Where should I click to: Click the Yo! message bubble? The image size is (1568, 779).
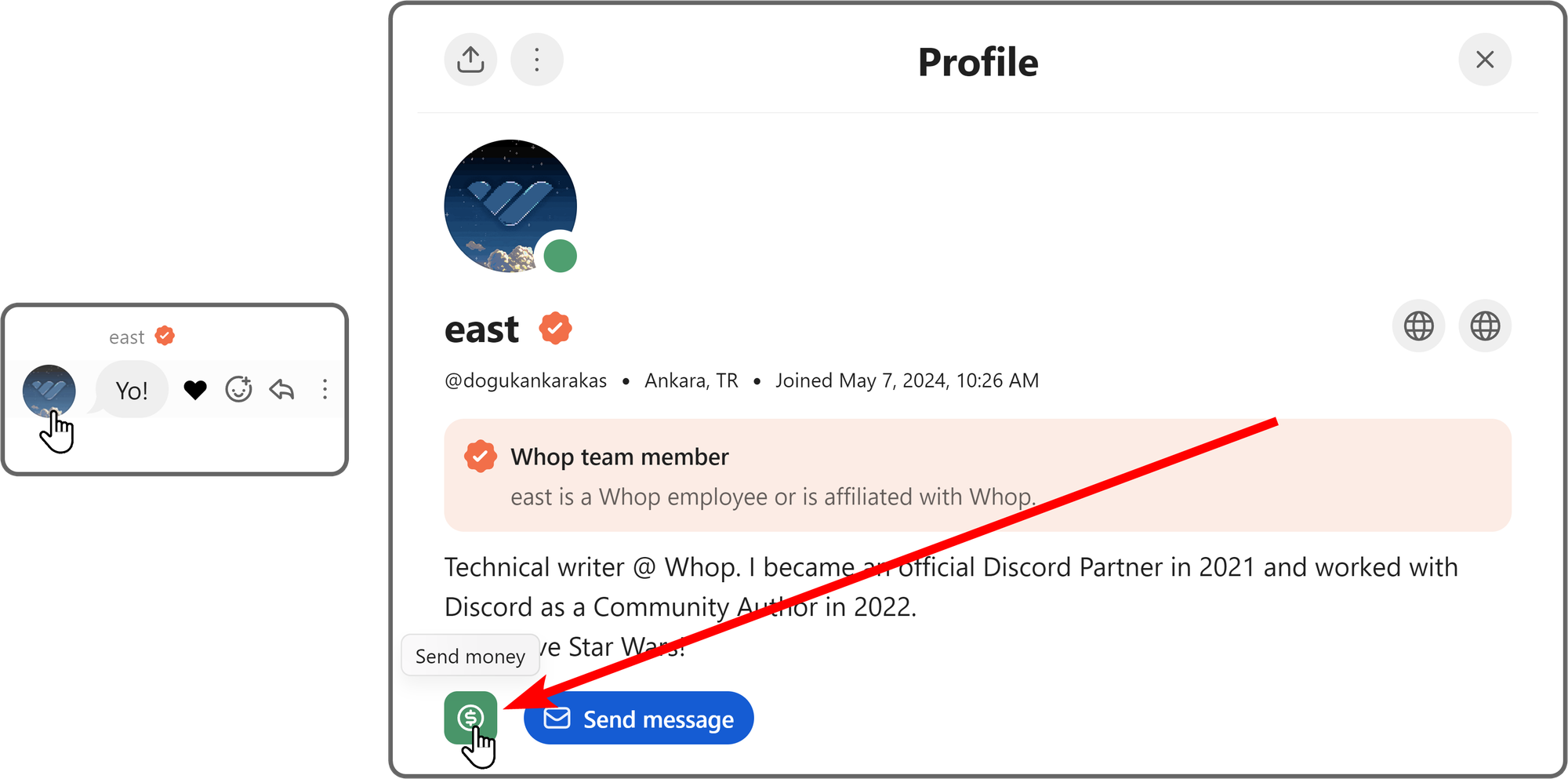[132, 390]
